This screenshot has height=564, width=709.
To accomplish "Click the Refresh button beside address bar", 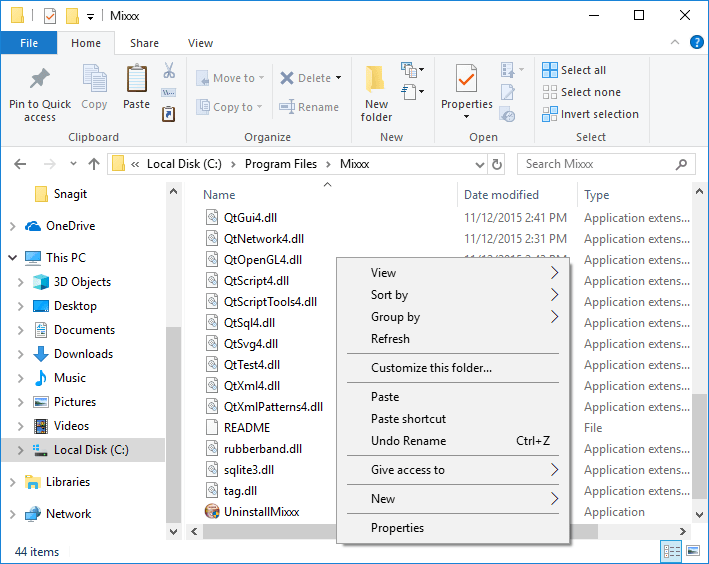I will [x=496, y=164].
